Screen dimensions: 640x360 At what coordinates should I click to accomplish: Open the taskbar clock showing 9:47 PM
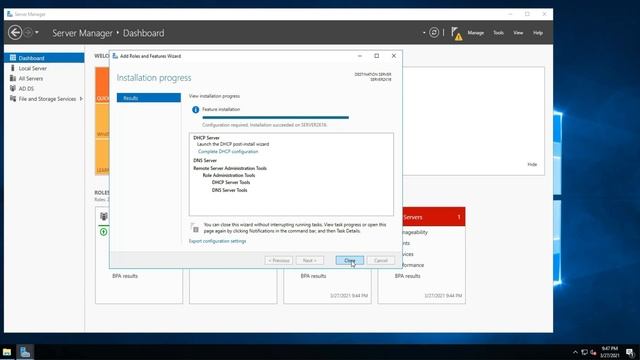[x=609, y=352]
